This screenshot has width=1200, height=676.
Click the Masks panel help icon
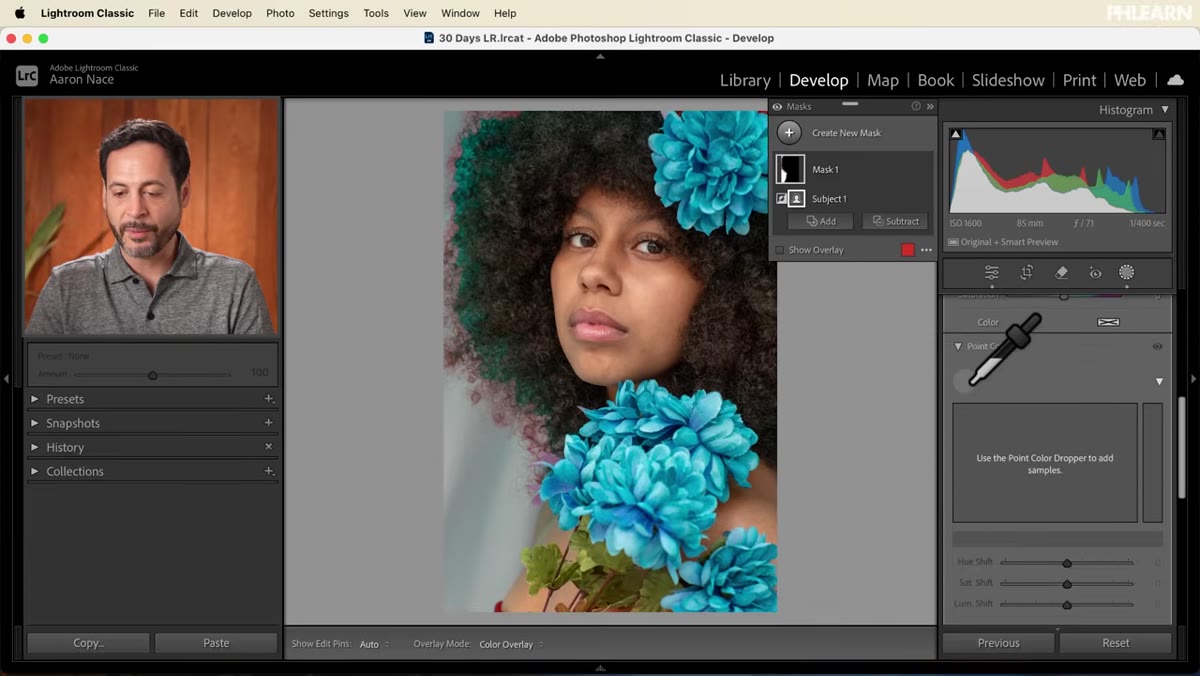pos(915,106)
